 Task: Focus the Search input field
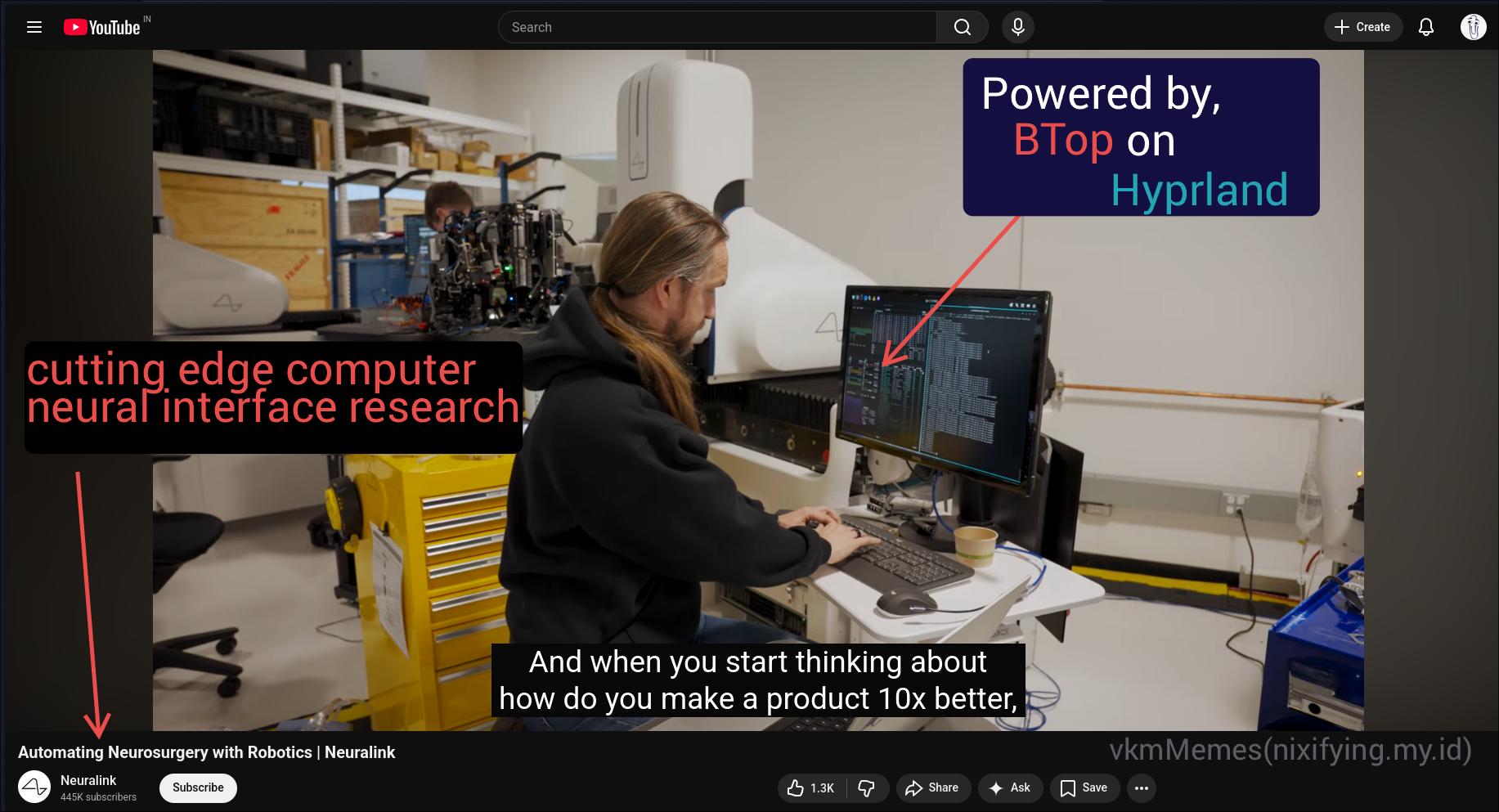tap(717, 27)
